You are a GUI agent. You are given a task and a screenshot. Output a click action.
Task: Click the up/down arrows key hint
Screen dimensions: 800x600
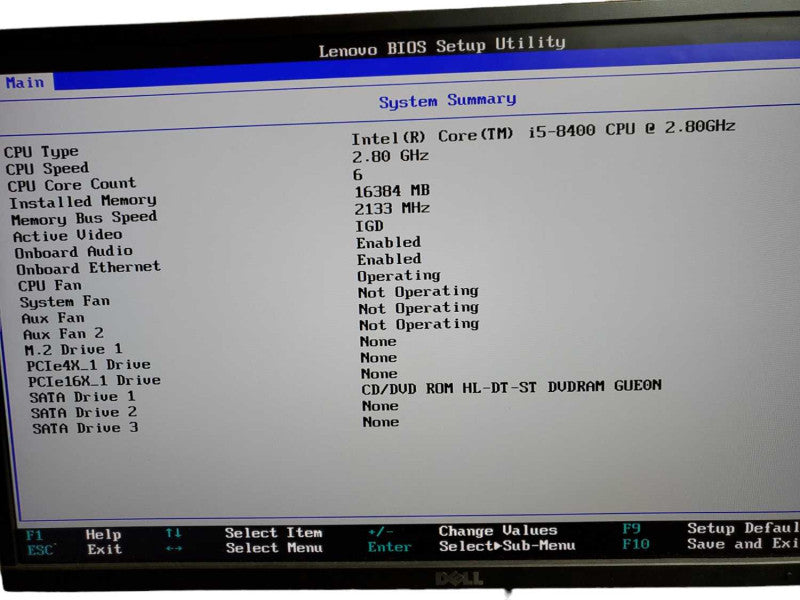pos(173,533)
